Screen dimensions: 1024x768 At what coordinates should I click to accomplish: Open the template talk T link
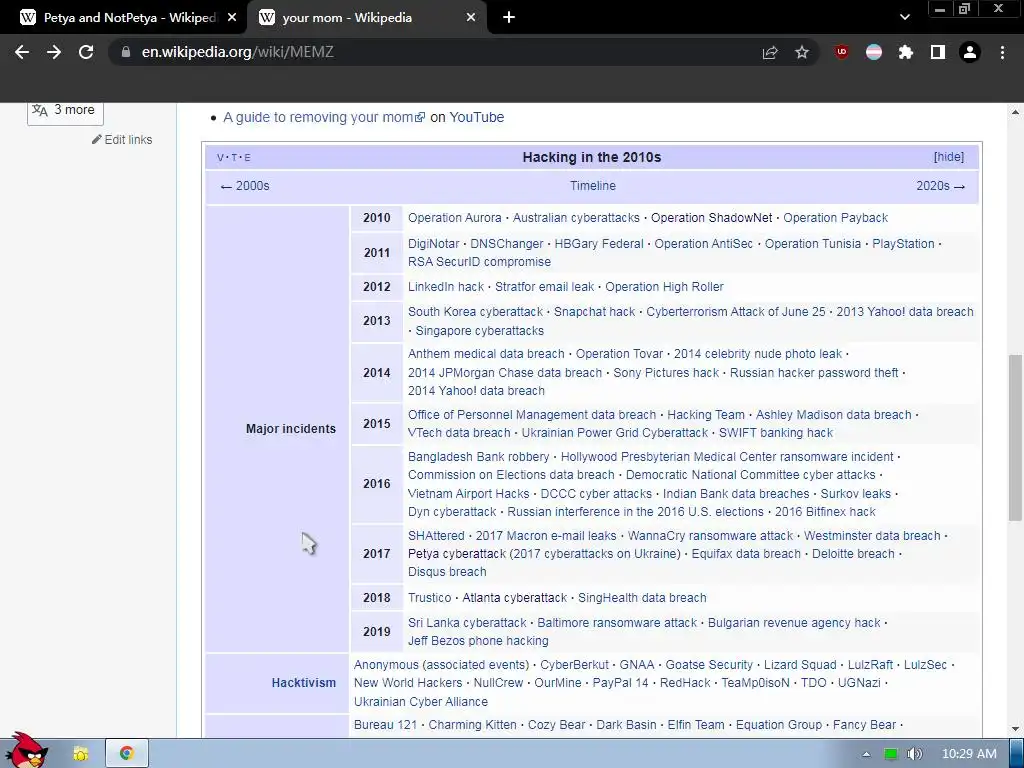(234, 158)
